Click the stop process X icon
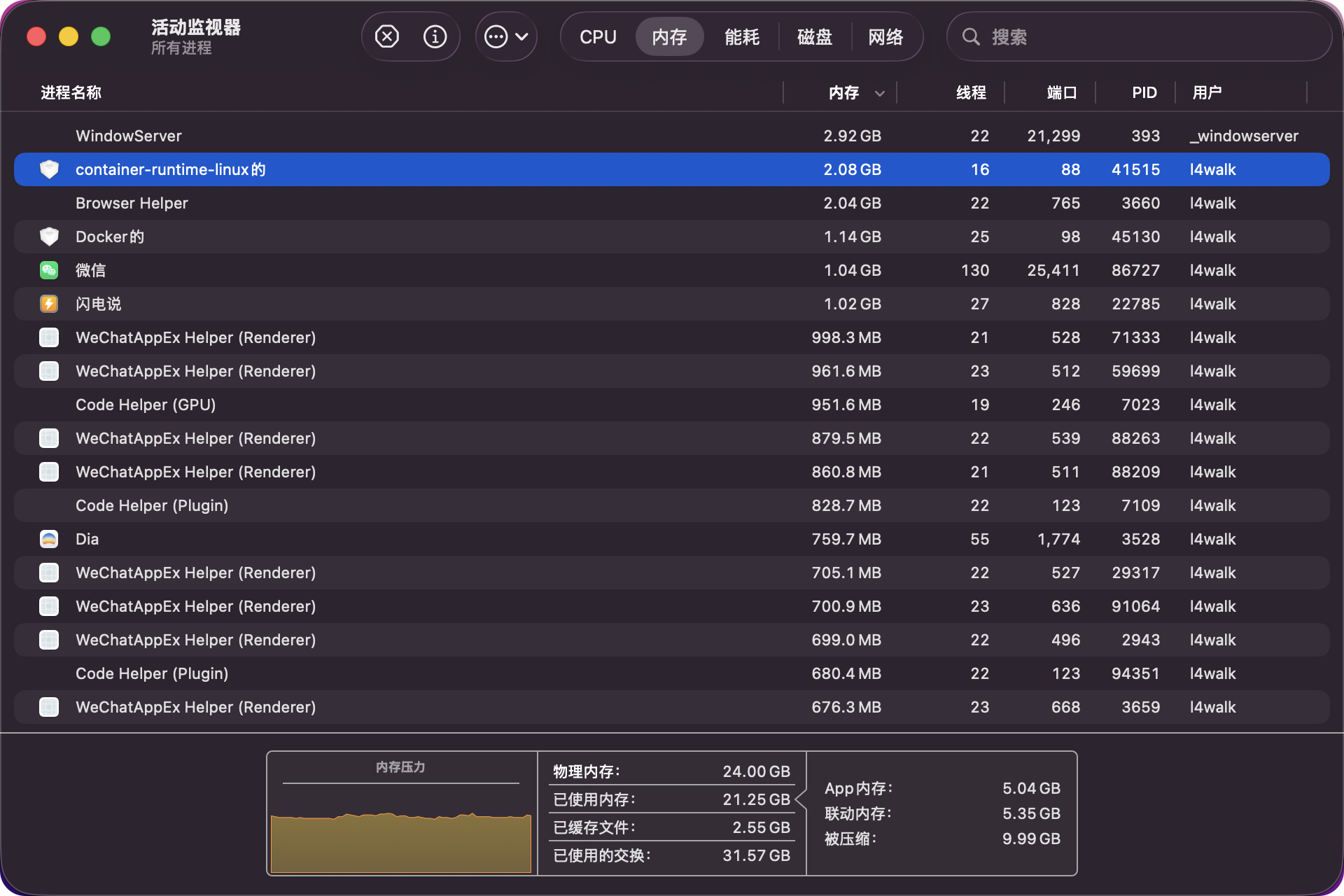 386,36
